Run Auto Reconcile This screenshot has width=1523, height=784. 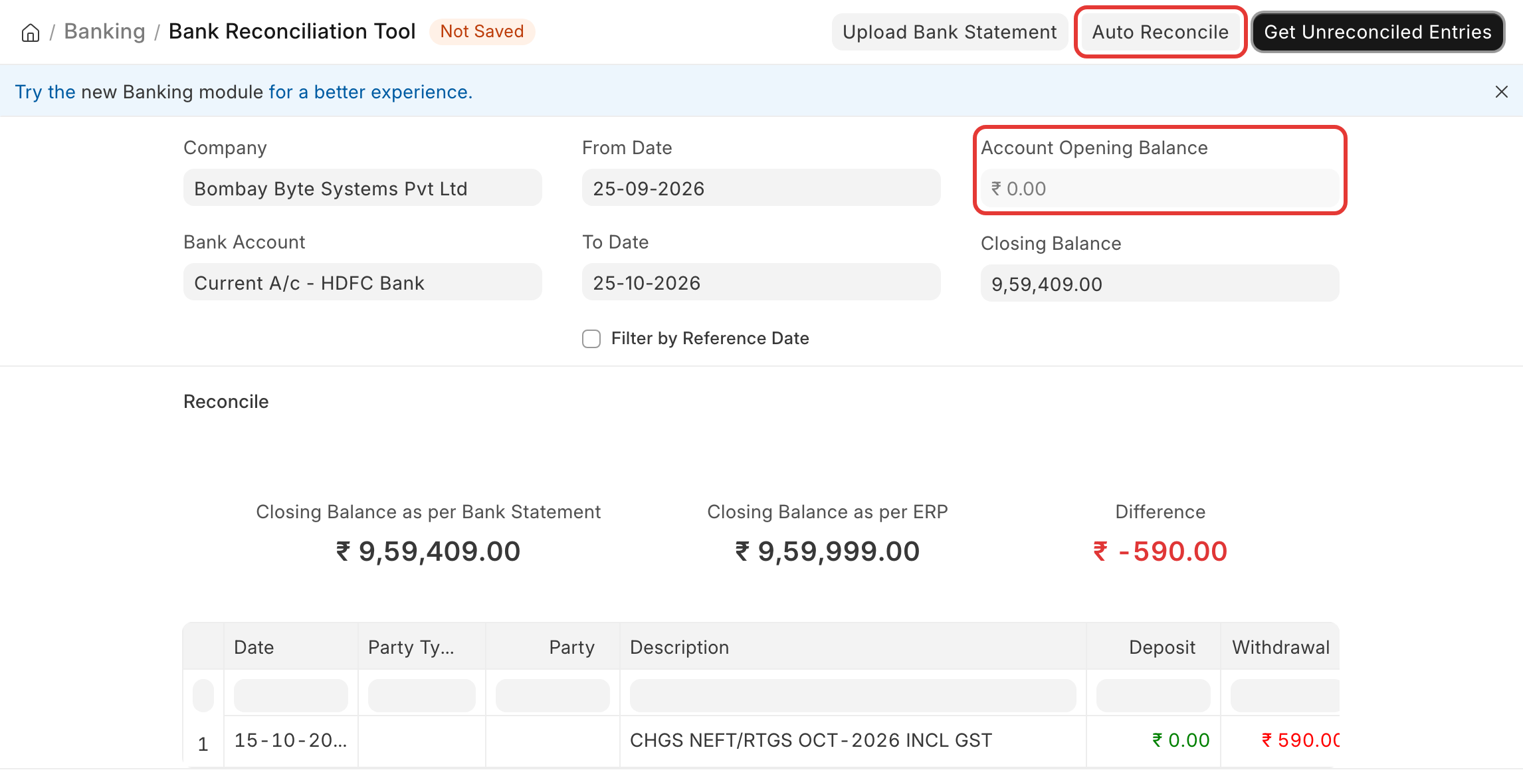pyautogui.click(x=1160, y=32)
